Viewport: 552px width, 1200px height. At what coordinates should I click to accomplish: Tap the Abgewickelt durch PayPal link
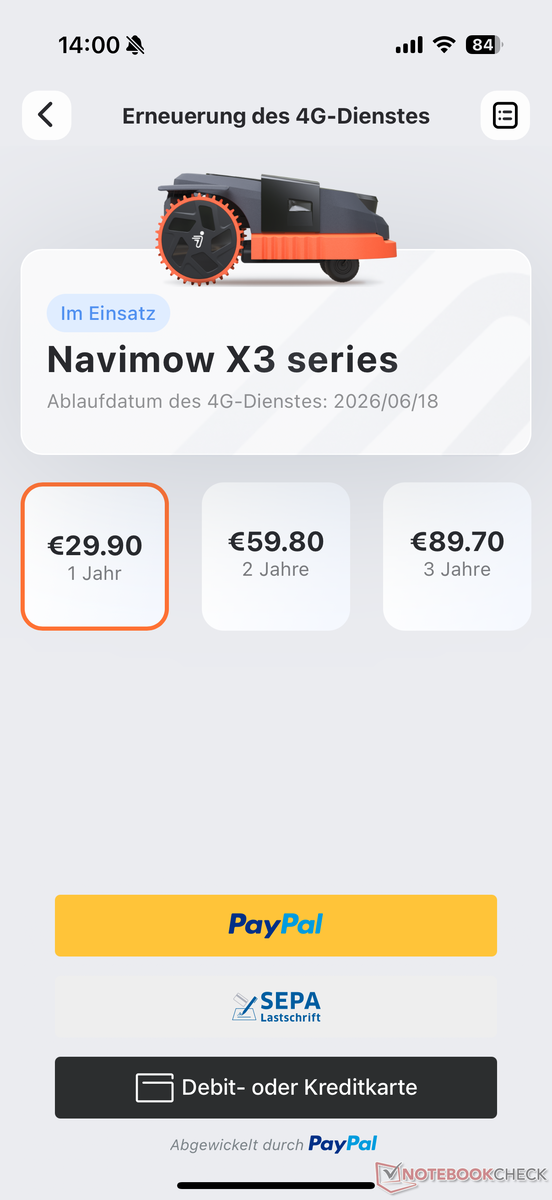click(x=273, y=1145)
